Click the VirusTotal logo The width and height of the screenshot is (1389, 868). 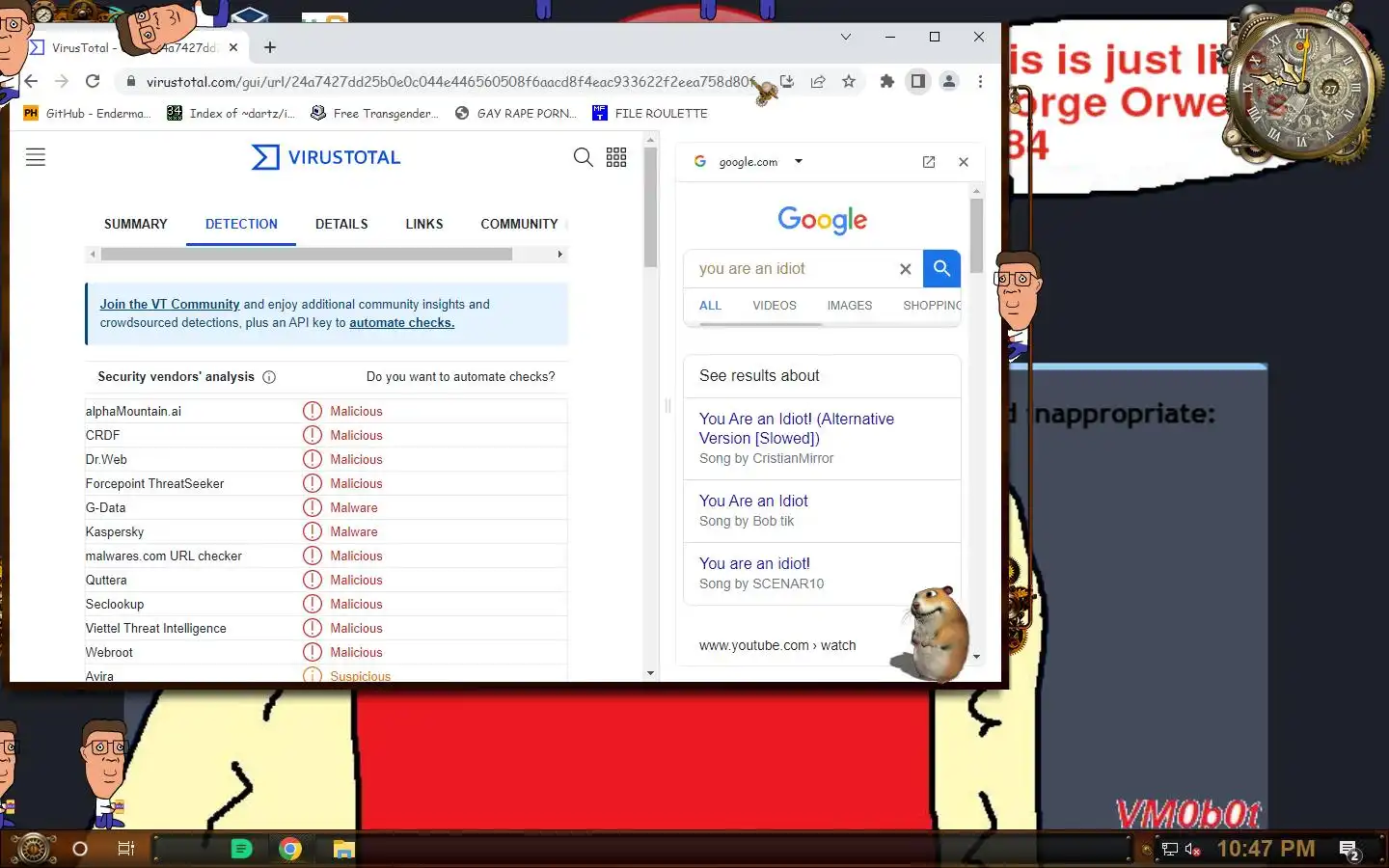tap(326, 157)
